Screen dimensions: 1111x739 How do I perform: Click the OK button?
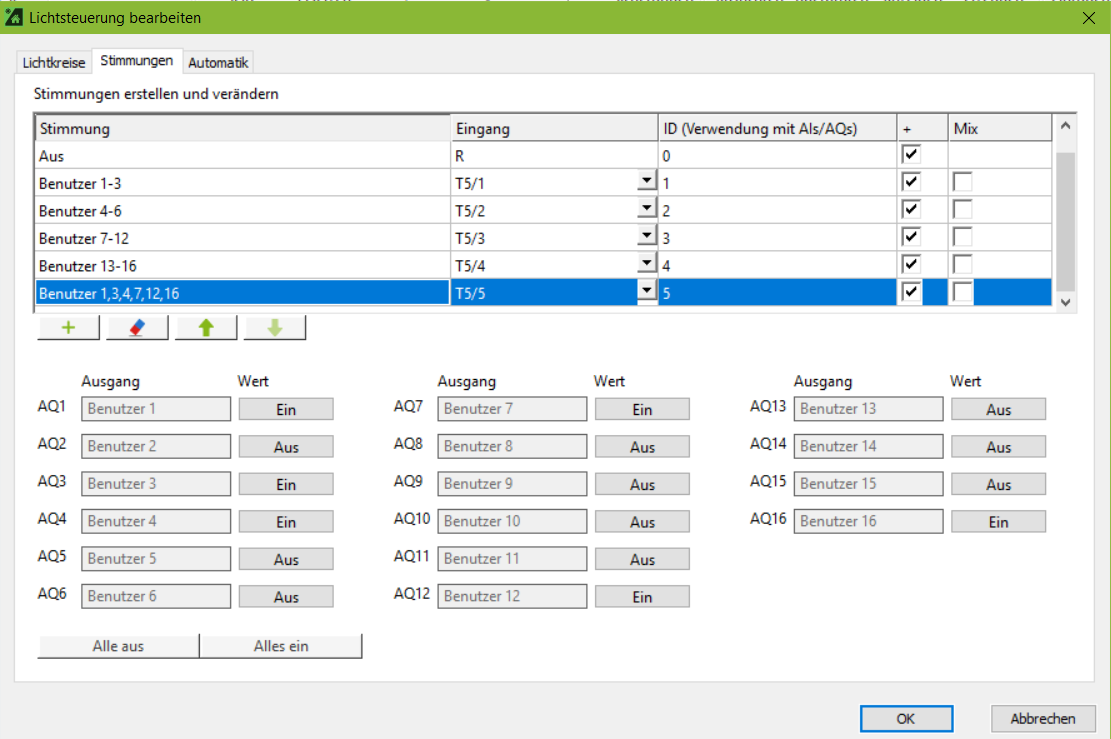pyautogui.click(x=906, y=718)
